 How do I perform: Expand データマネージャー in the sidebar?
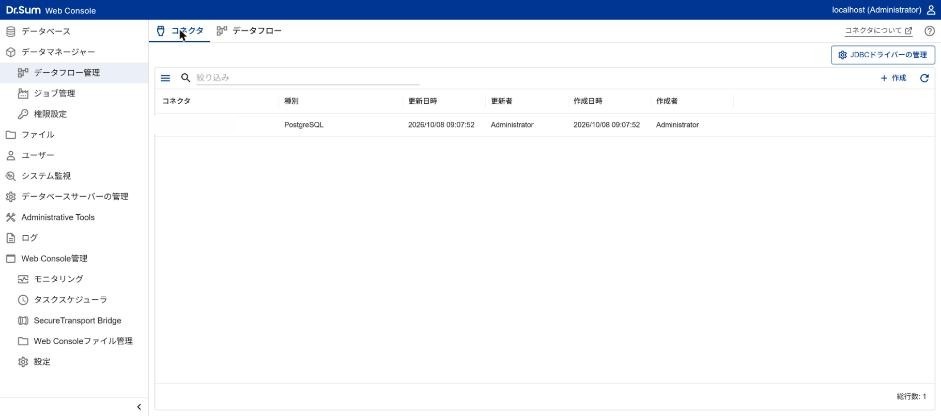tap(74, 52)
